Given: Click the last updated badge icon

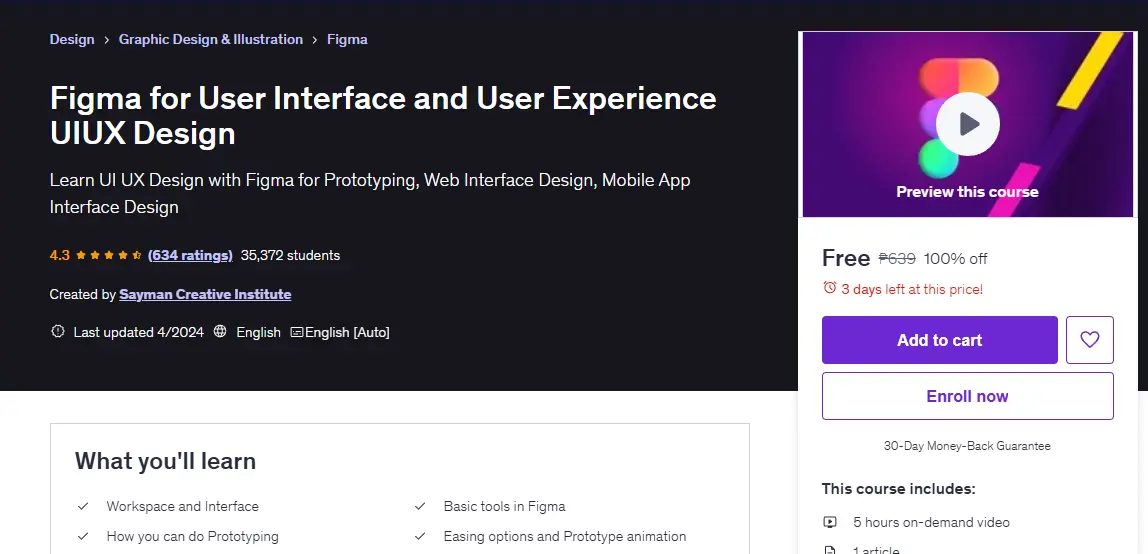Looking at the screenshot, I should point(58,332).
